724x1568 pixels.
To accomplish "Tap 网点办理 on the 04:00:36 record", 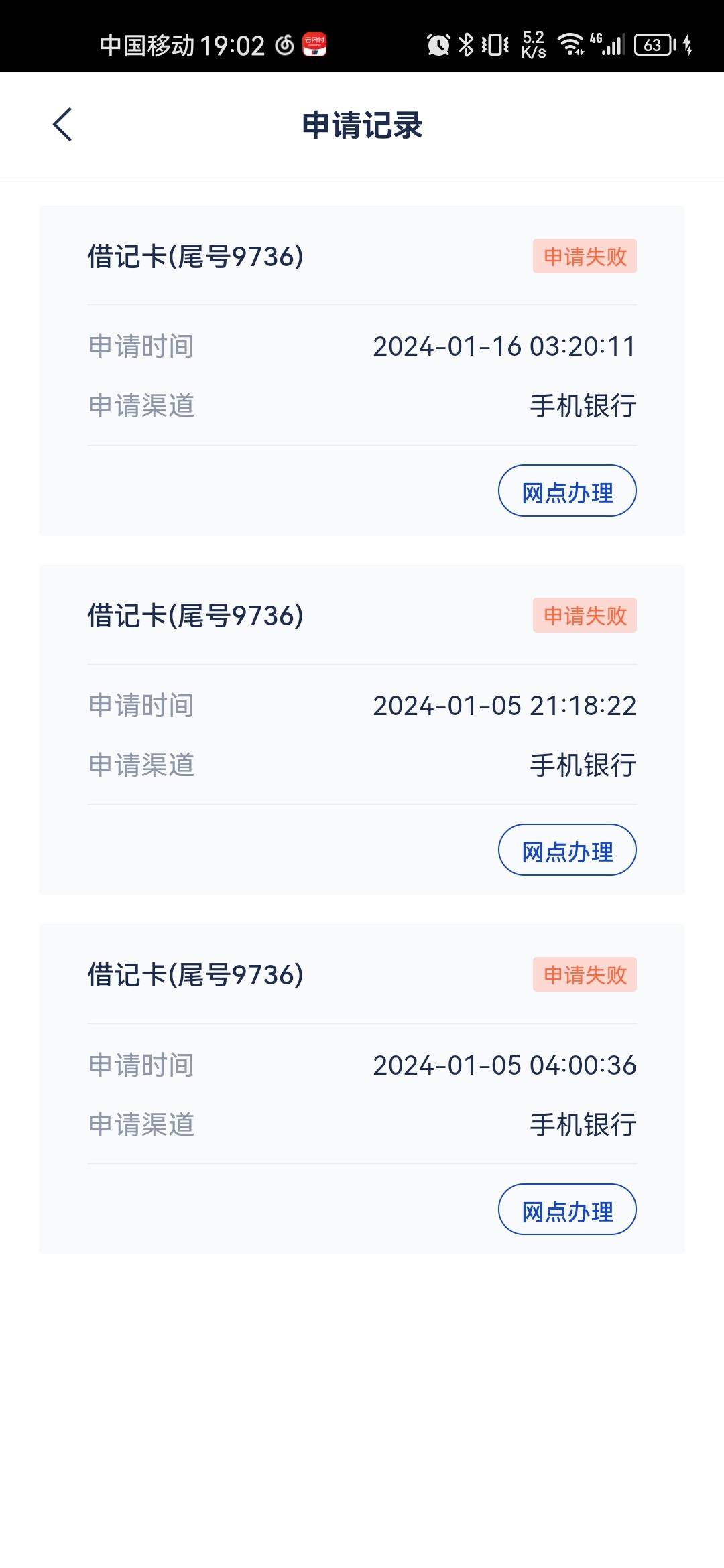I will tap(567, 1210).
